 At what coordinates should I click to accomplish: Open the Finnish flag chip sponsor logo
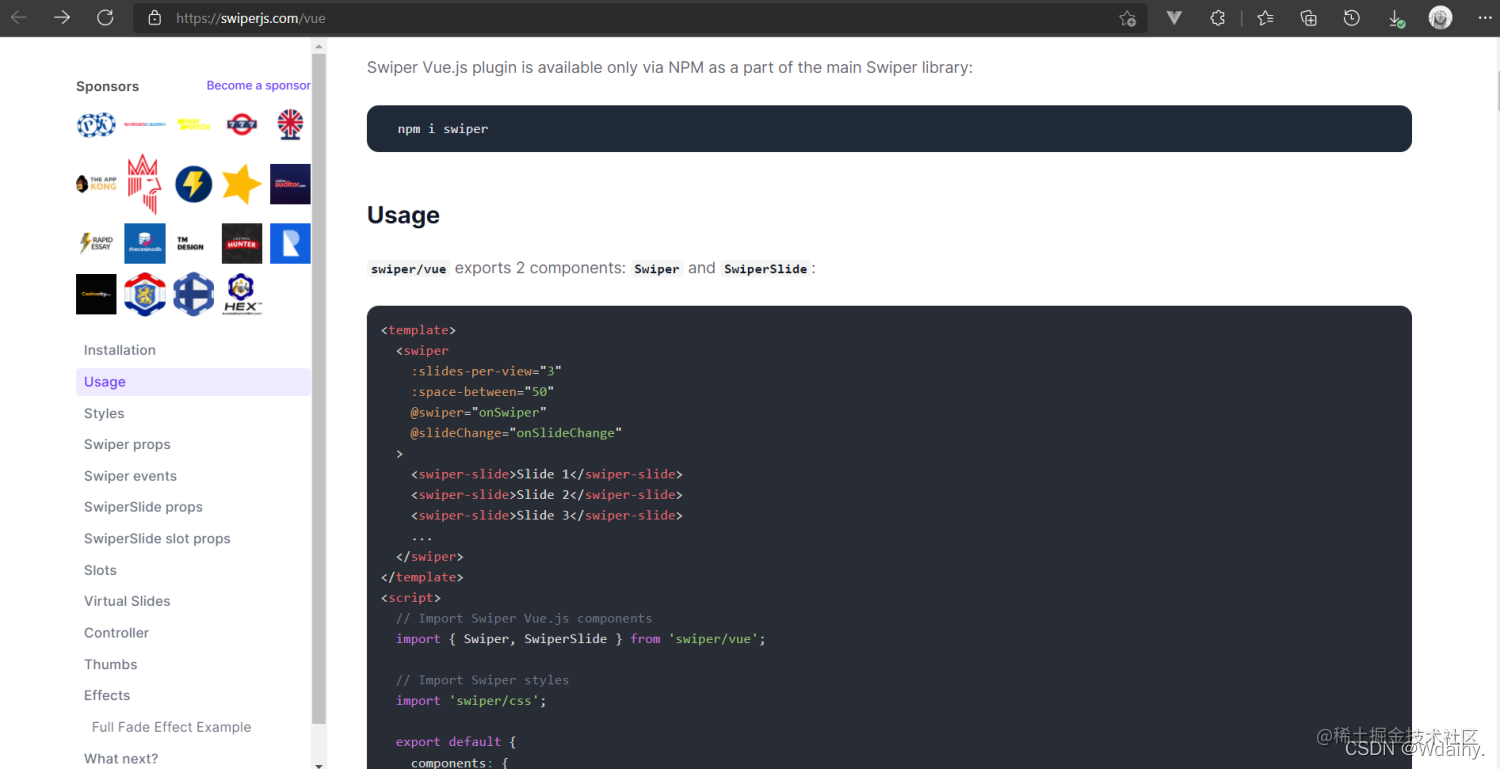point(193,294)
